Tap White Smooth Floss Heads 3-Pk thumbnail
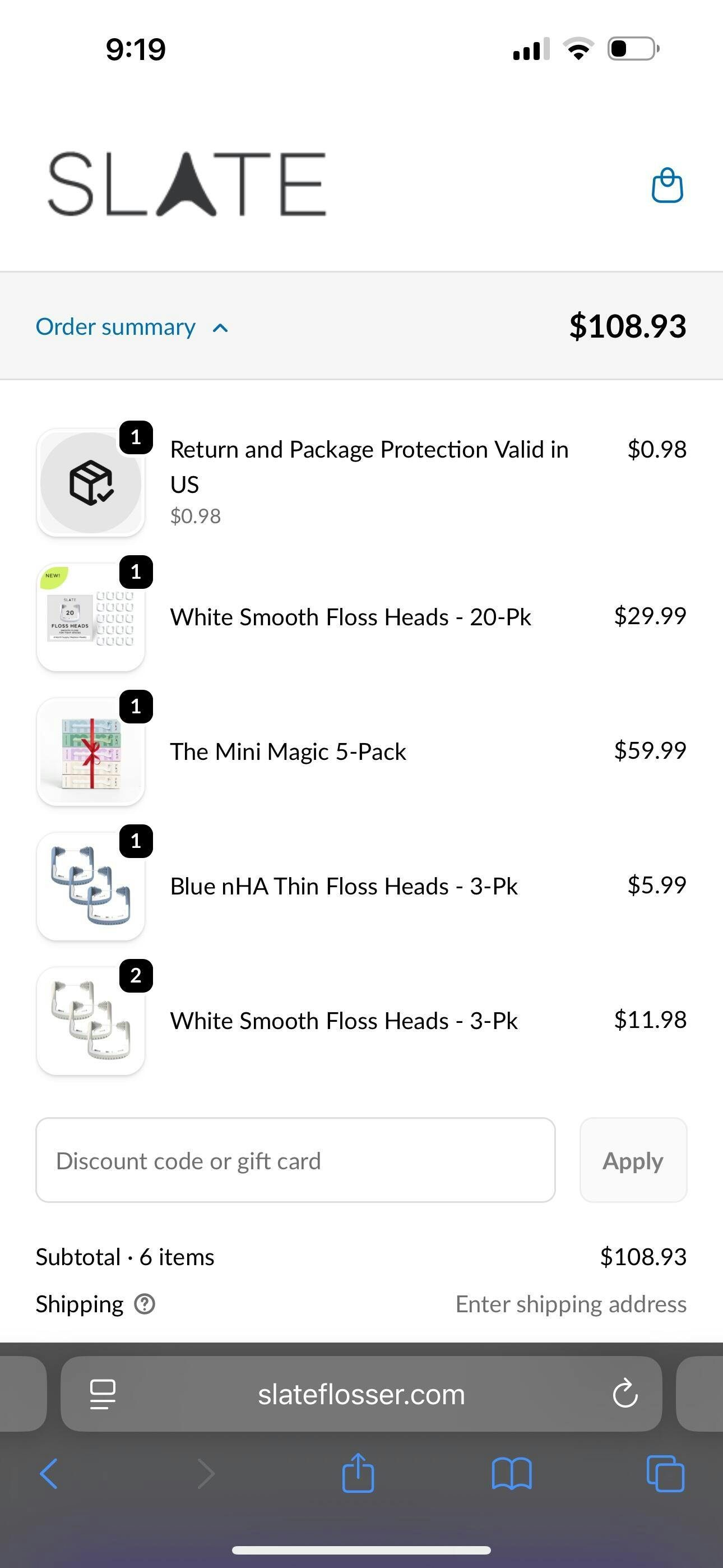This screenshot has width=723, height=1568. pyautogui.click(x=91, y=1021)
